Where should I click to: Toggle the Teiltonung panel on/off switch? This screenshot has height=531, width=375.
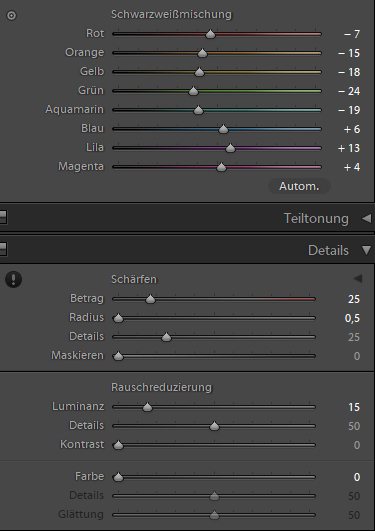tap(3, 217)
